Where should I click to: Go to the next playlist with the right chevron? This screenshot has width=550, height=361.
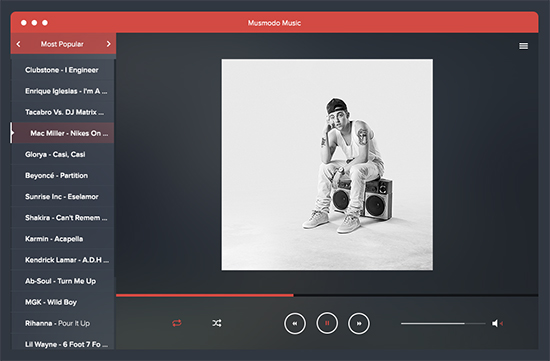(x=108, y=44)
